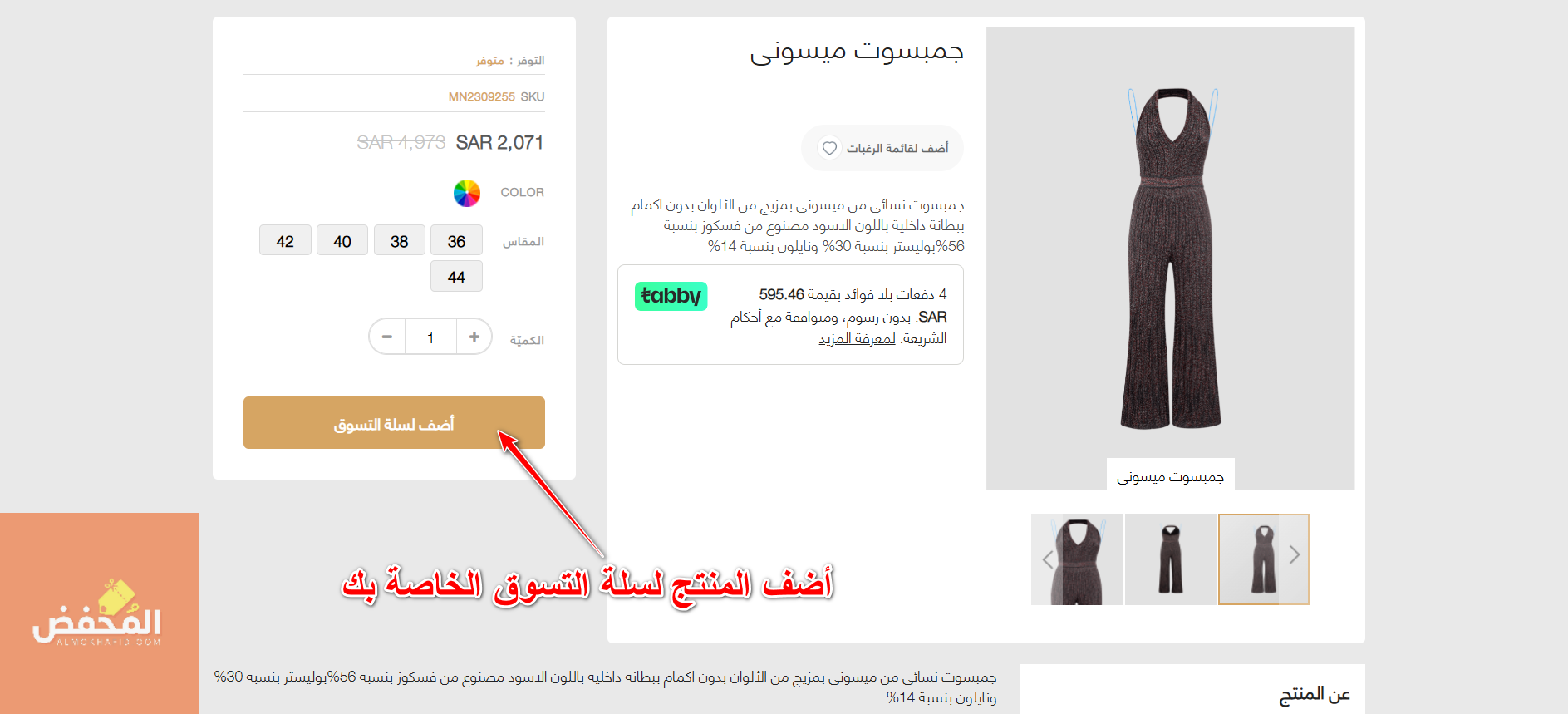Image resolution: width=1568 pixels, height=714 pixels.
Task: Select the highlighted front-view jumpsuit thumbnail
Action: click(x=1263, y=559)
